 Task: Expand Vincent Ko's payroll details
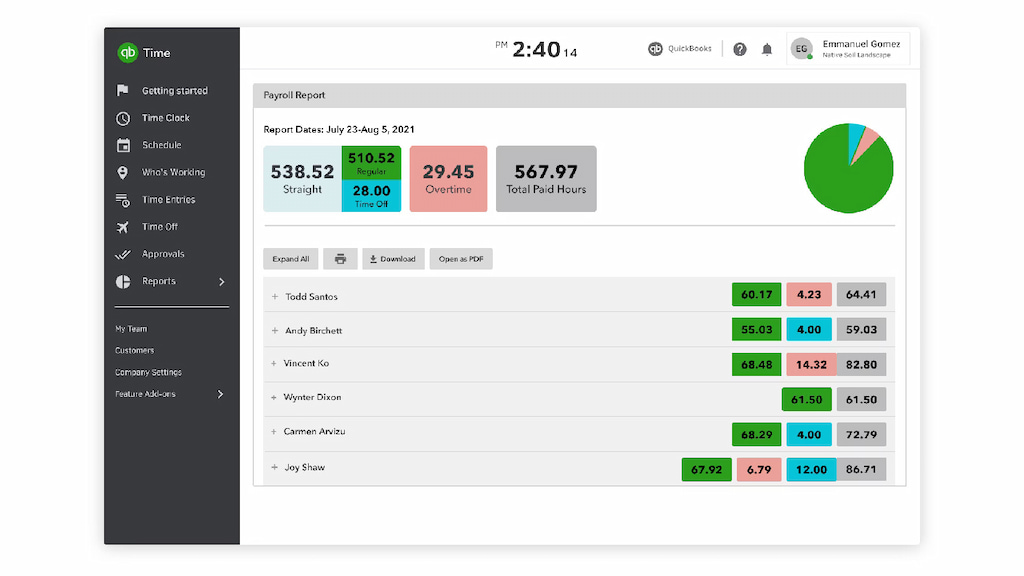(277, 364)
